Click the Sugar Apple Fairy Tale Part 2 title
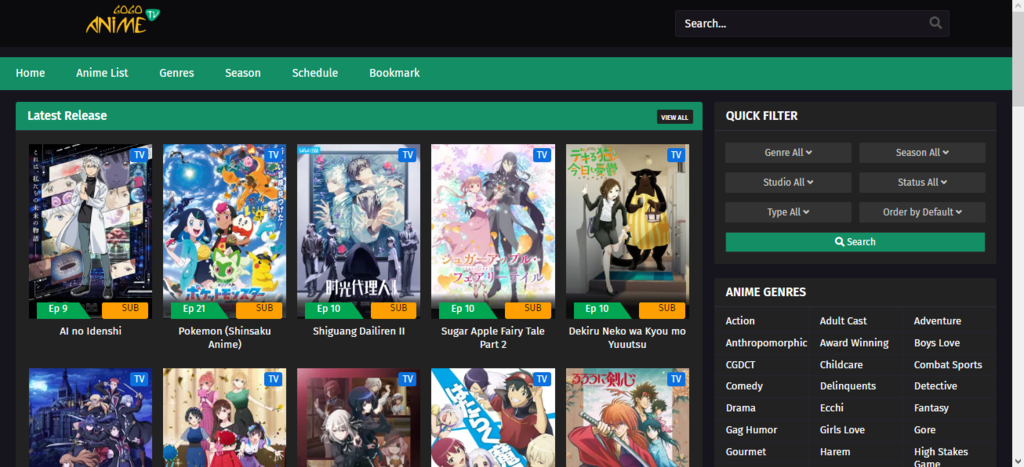 pyautogui.click(x=493, y=338)
